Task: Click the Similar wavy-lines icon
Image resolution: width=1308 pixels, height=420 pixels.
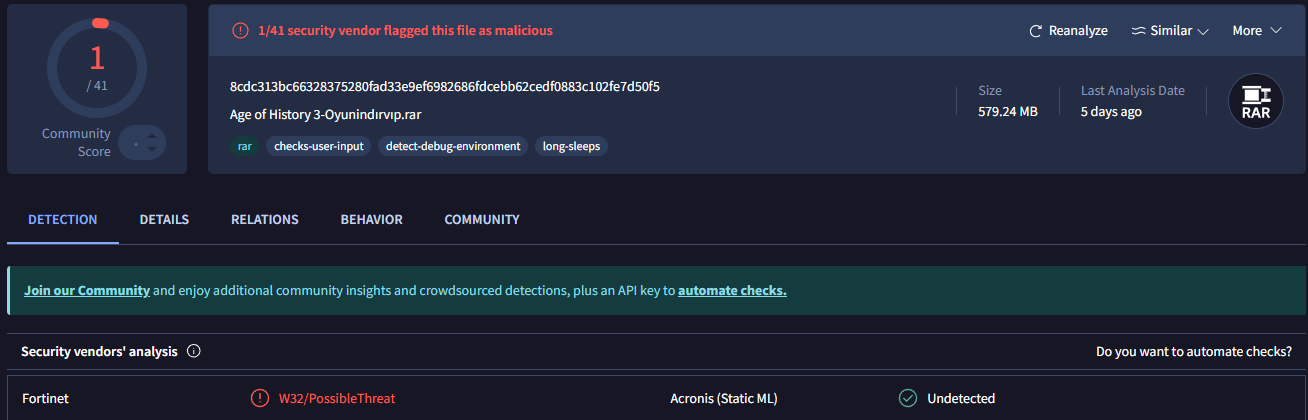Action: 1138,31
